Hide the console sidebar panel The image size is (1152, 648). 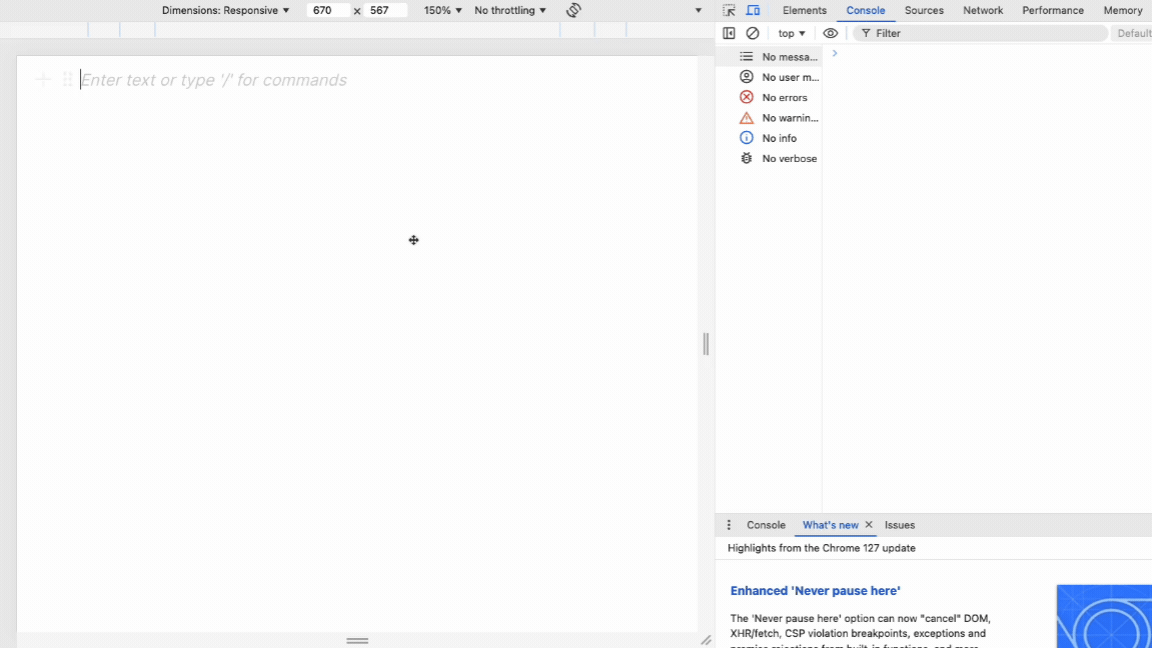tap(729, 33)
